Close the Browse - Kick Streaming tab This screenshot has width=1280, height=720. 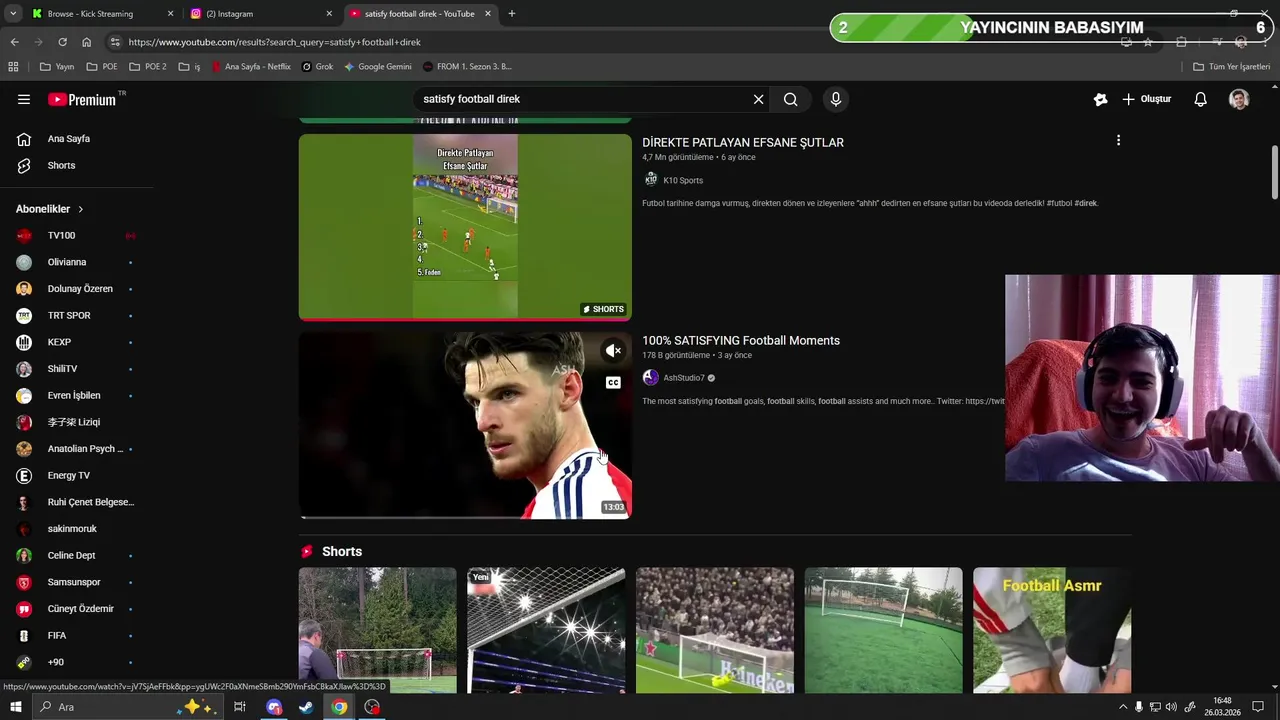pos(170,14)
